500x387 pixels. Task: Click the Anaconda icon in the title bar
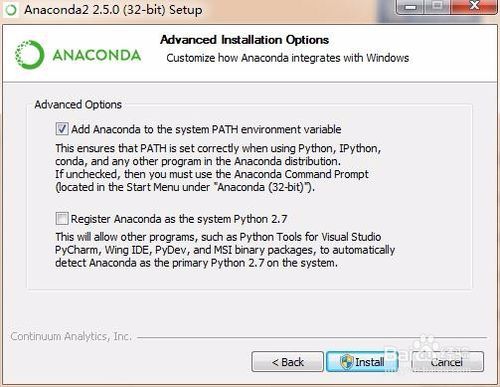click(11, 10)
